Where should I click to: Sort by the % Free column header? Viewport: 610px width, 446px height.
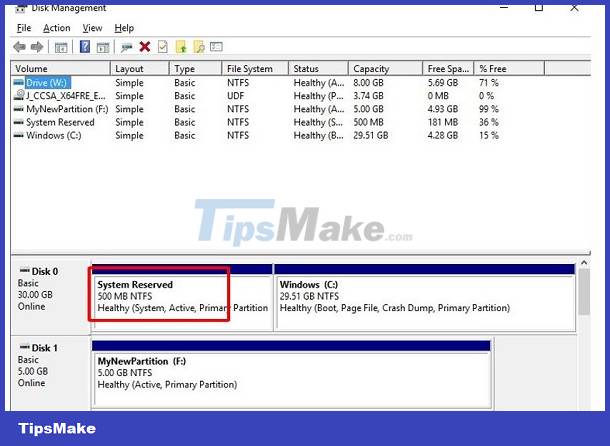[509, 68]
